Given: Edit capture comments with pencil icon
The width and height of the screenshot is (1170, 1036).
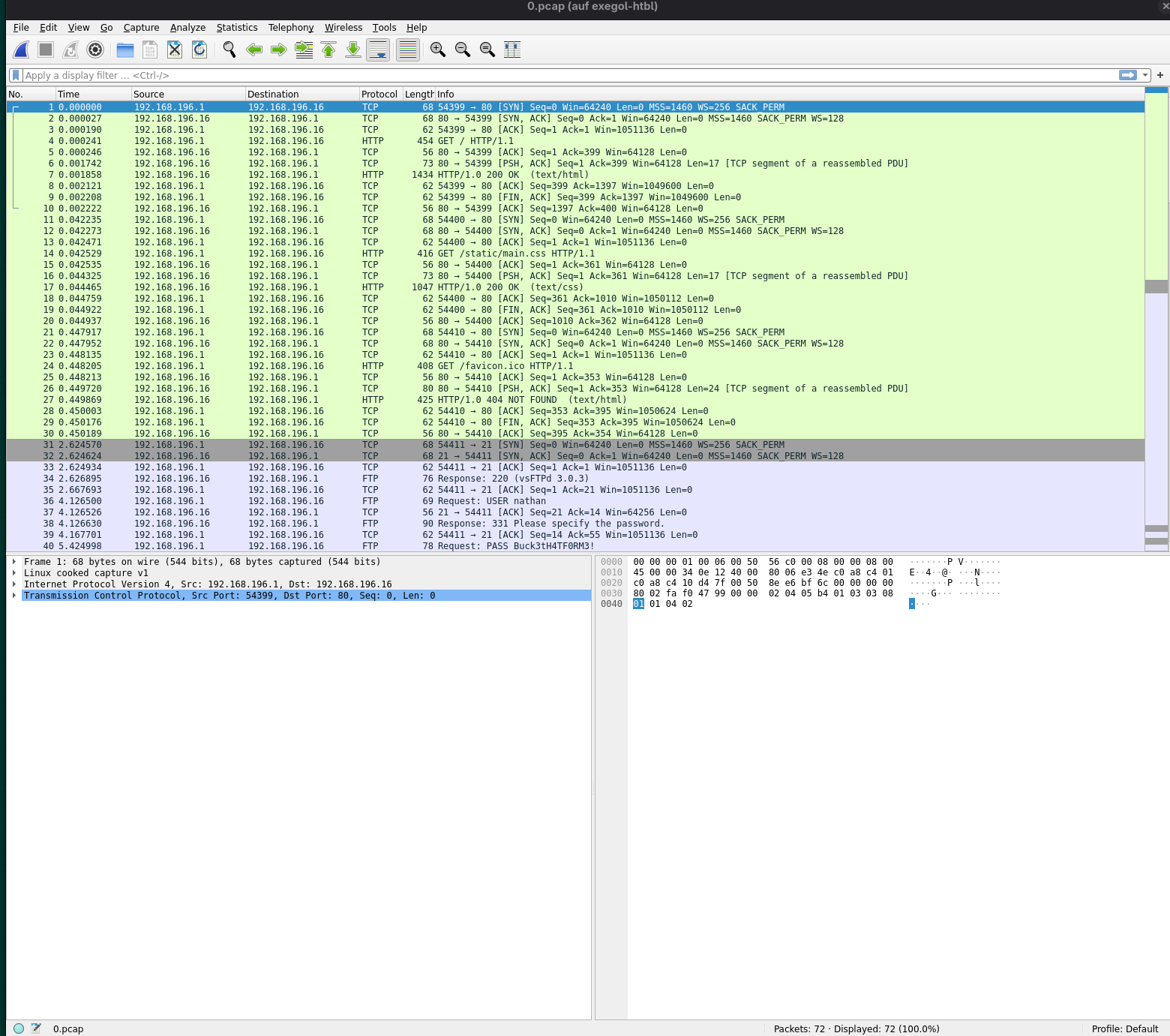Looking at the screenshot, I should point(35,1028).
